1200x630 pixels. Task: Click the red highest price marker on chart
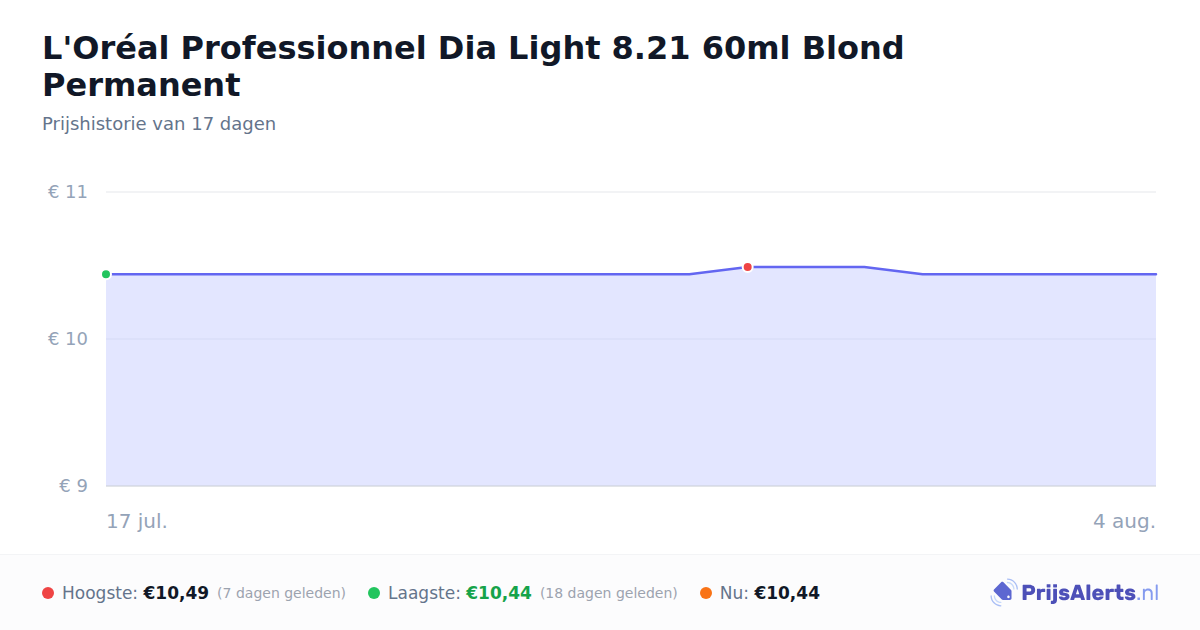click(747, 267)
